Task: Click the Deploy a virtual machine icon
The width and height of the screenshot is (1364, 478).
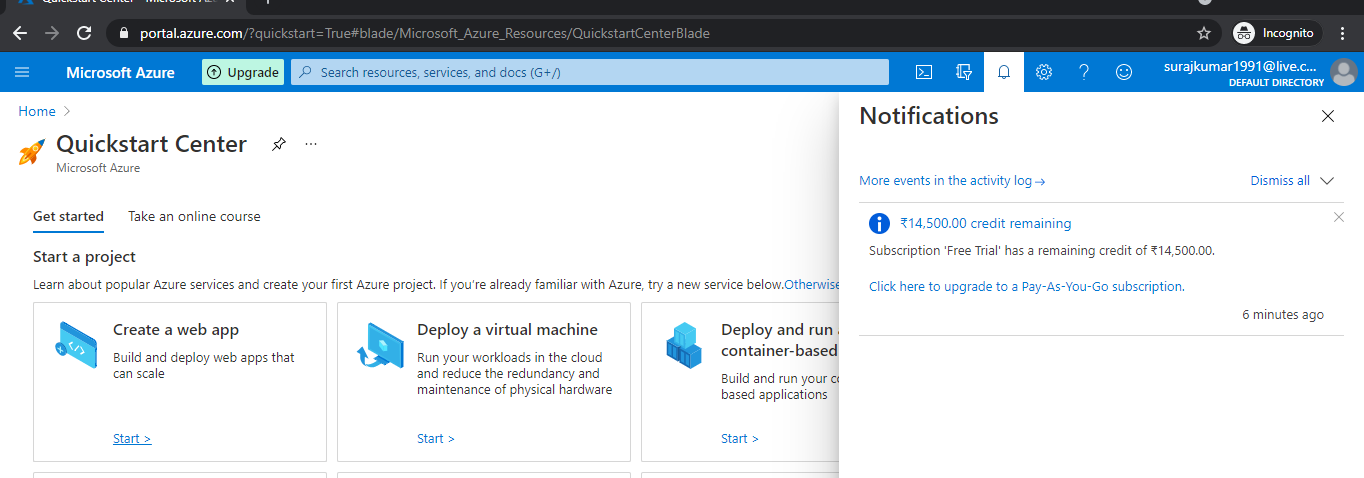Action: tap(380, 345)
